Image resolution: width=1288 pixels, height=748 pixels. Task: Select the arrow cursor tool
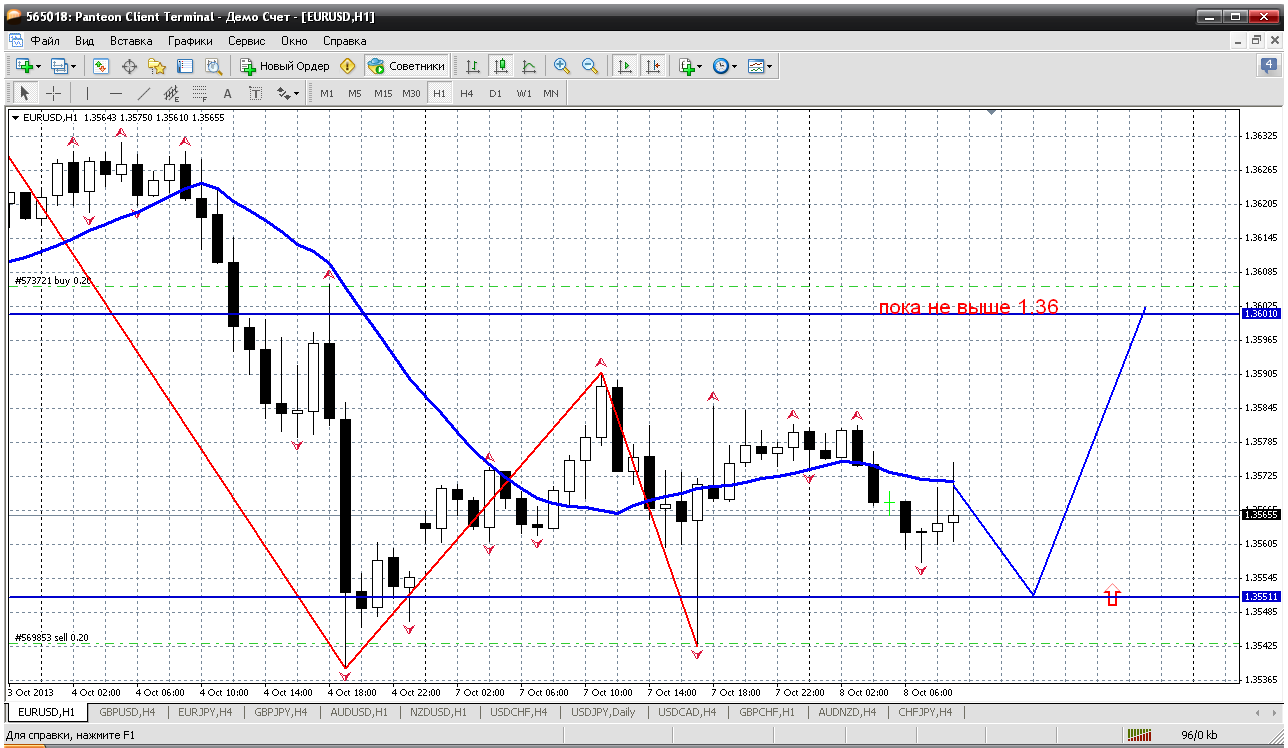pyautogui.click(x=25, y=93)
